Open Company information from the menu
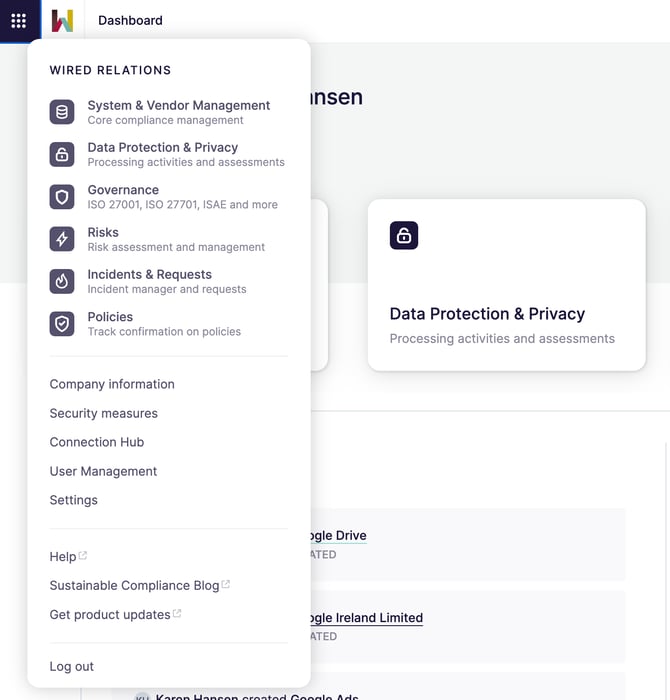This screenshot has height=700, width=670. pos(112,384)
